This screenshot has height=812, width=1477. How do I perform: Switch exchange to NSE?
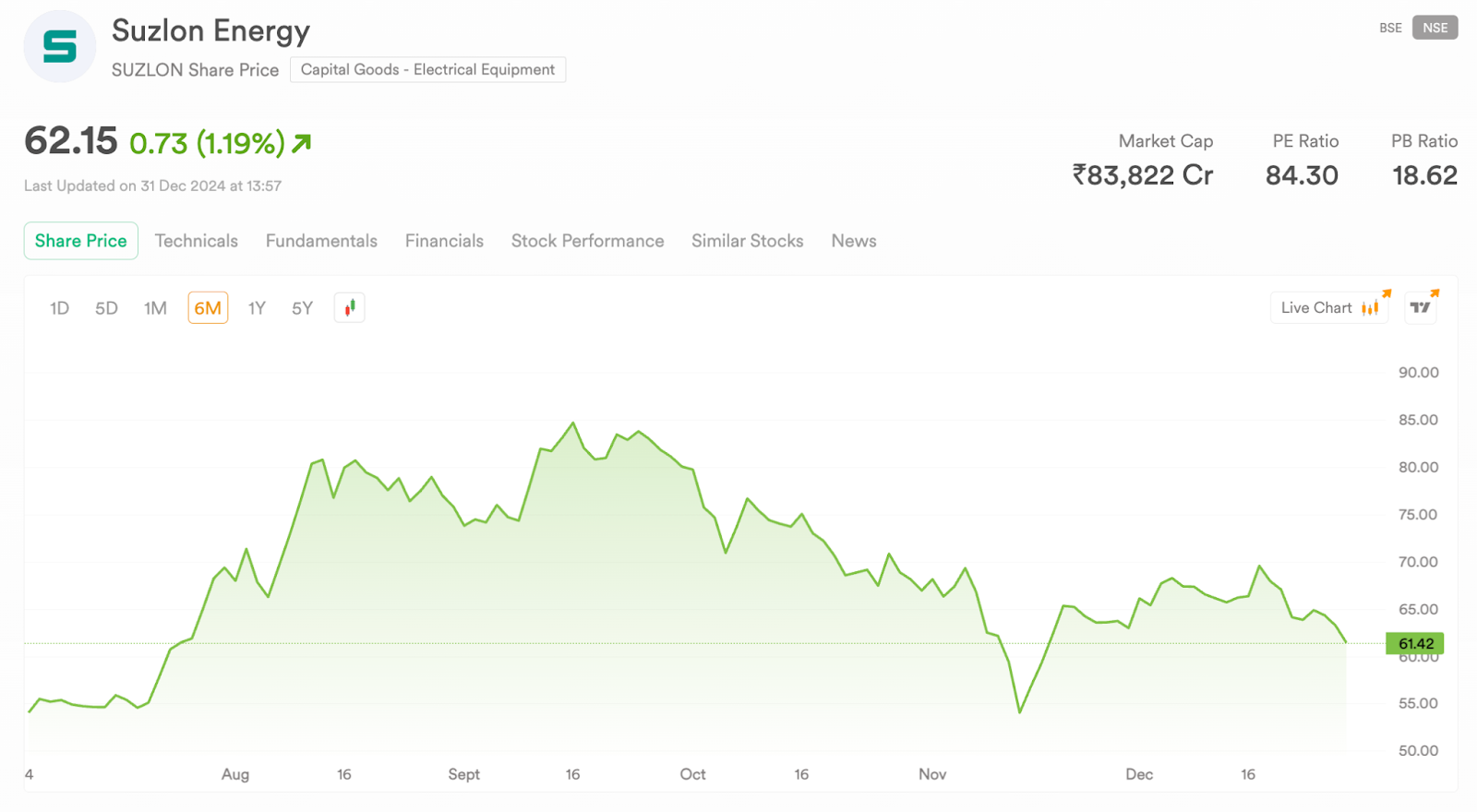[1435, 28]
